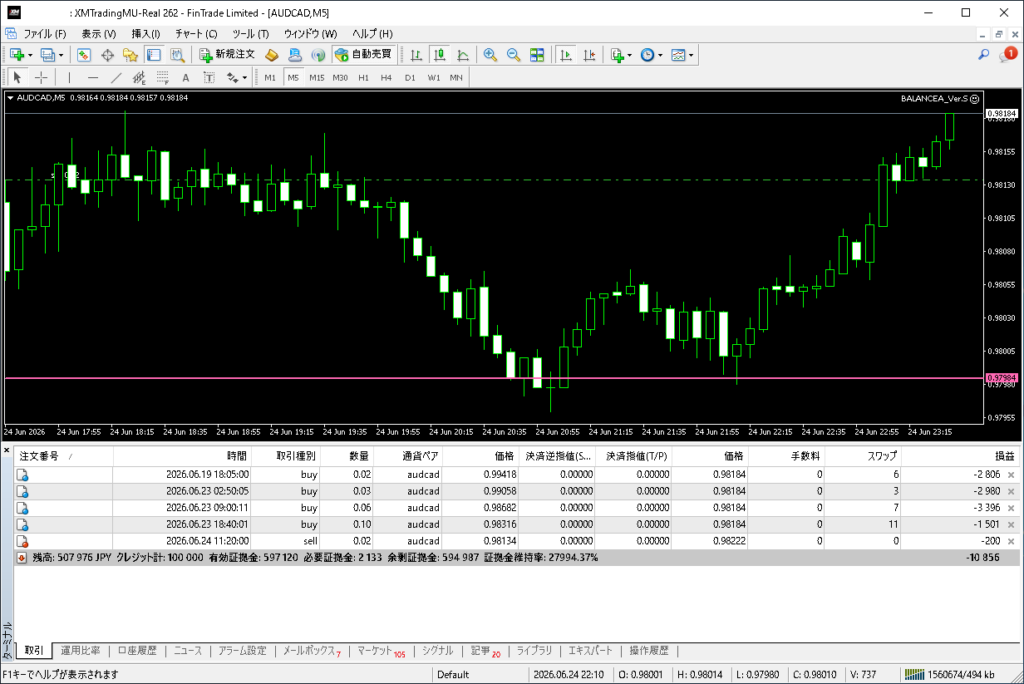Select the Fibonacci retracement tool

pos(163,78)
